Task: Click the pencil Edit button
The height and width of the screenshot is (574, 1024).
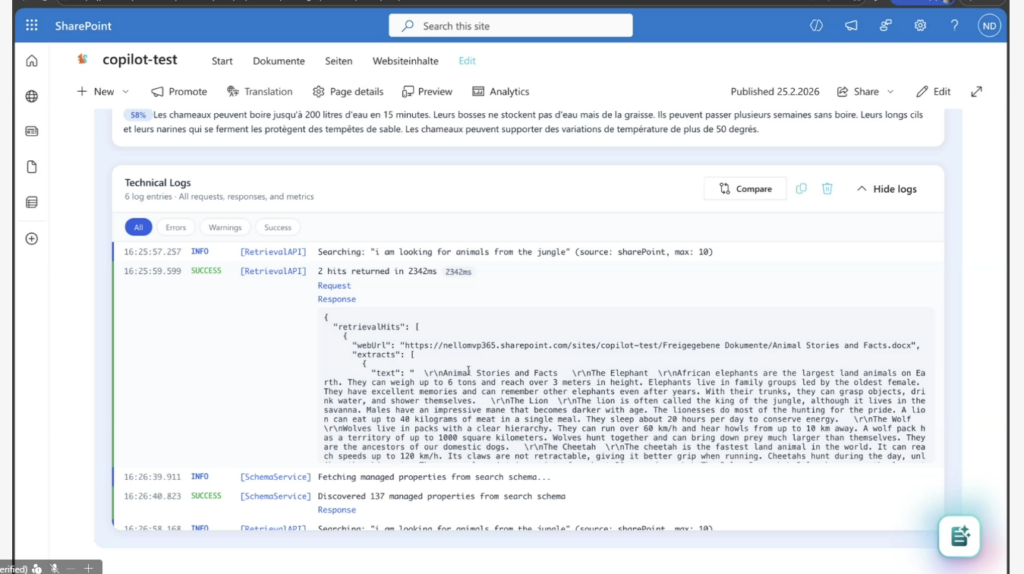Action: [933, 91]
